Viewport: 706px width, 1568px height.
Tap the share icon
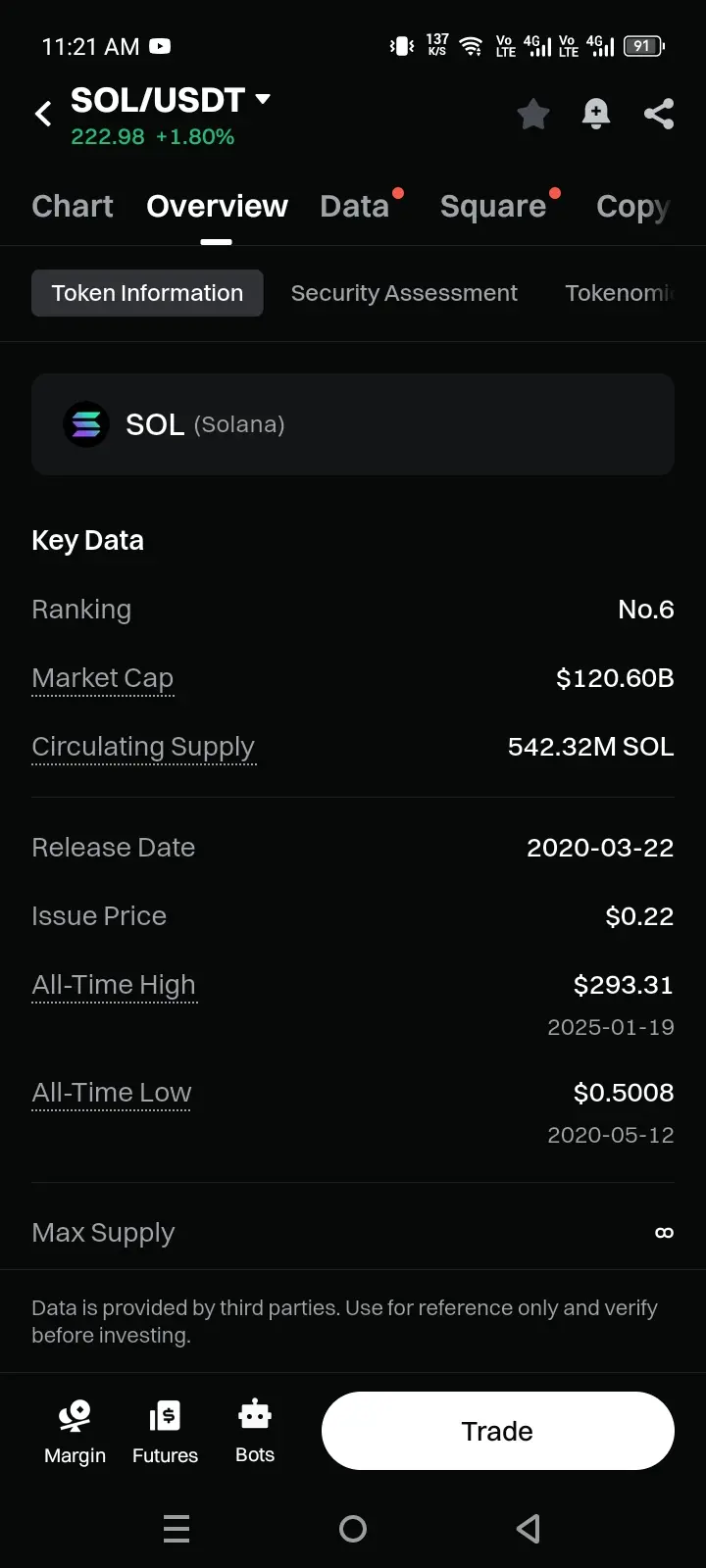click(x=659, y=114)
